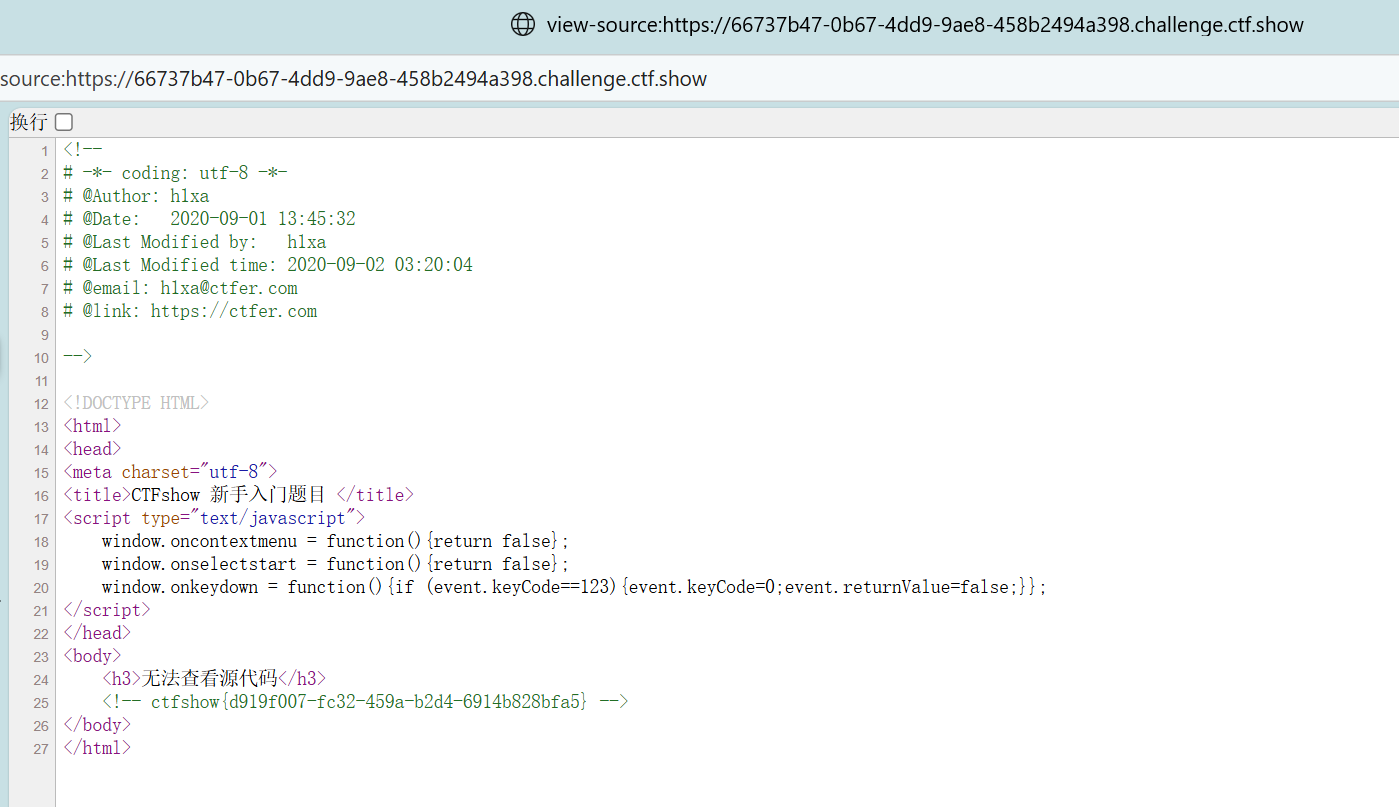This screenshot has width=1399, height=807.
Task: Click the comment closer --> on line 10
Action: point(77,357)
